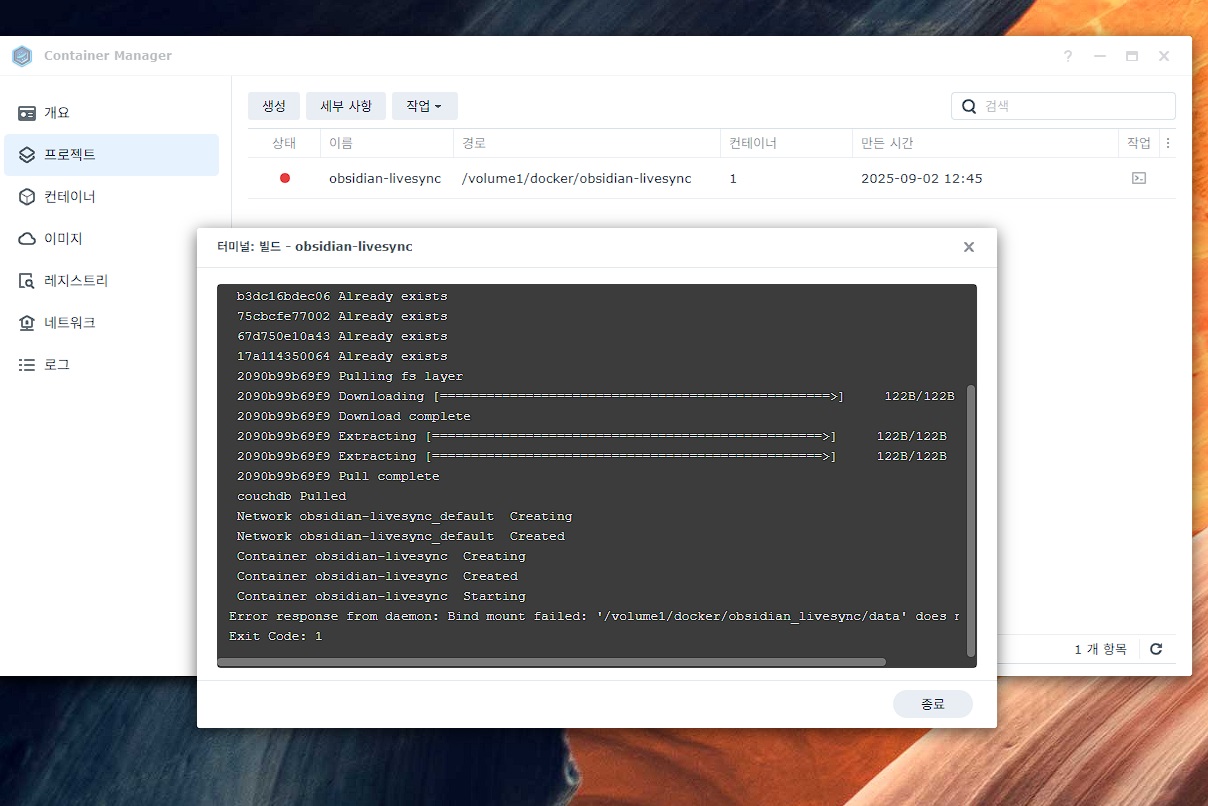Open the 네트워크 section
The width and height of the screenshot is (1208, 806).
[70, 323]
